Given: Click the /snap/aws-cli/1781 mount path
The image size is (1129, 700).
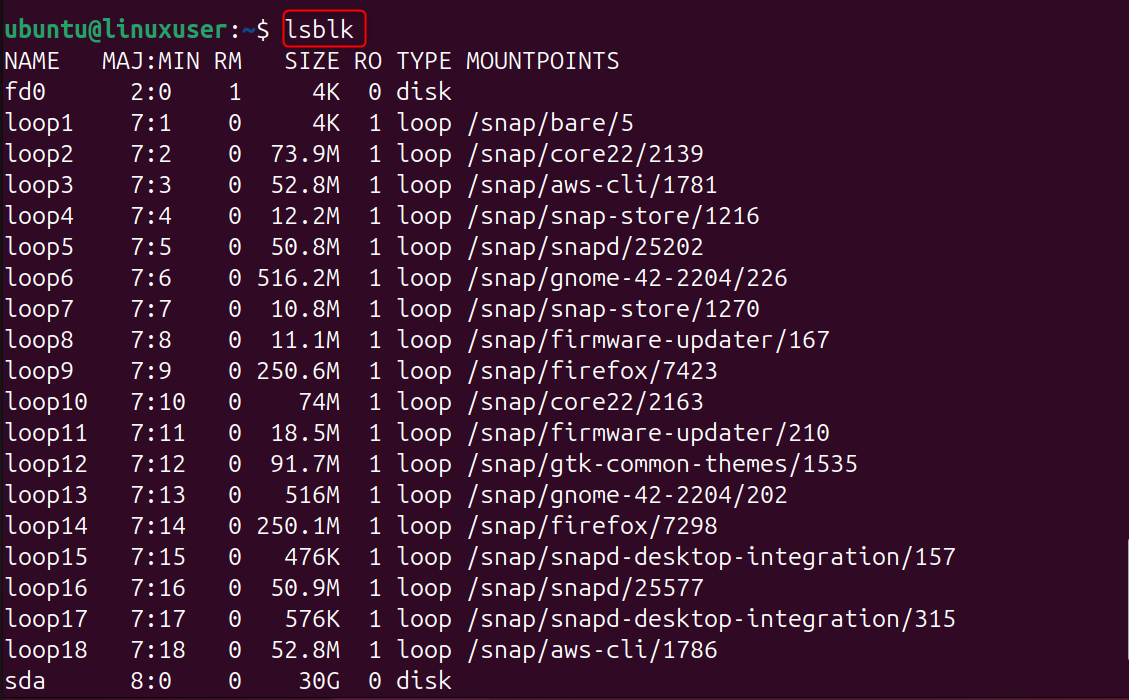Looking at the screenshot, I should pos(591,185).
